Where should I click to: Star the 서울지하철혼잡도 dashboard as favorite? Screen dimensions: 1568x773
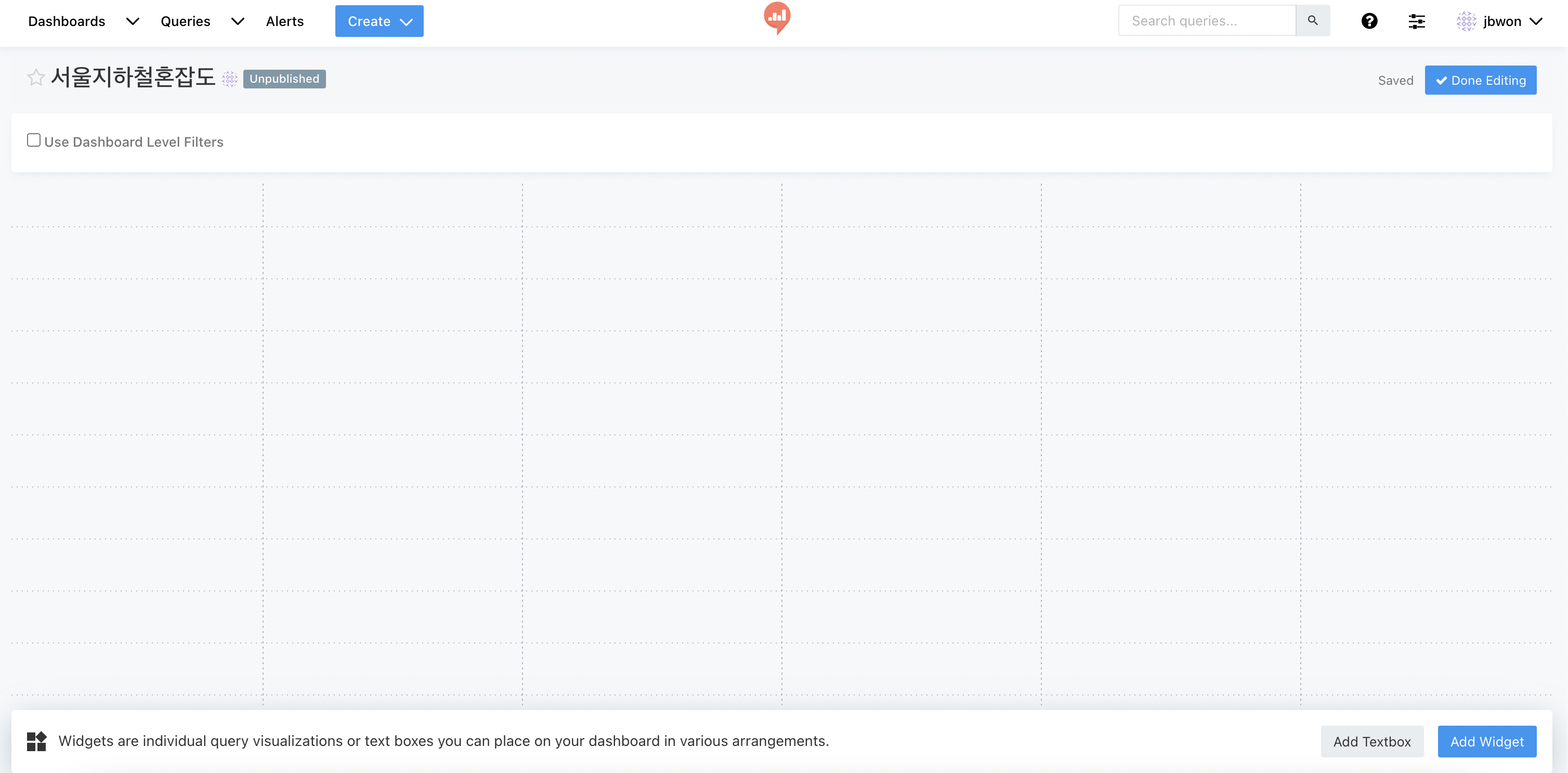coord(36,78)
